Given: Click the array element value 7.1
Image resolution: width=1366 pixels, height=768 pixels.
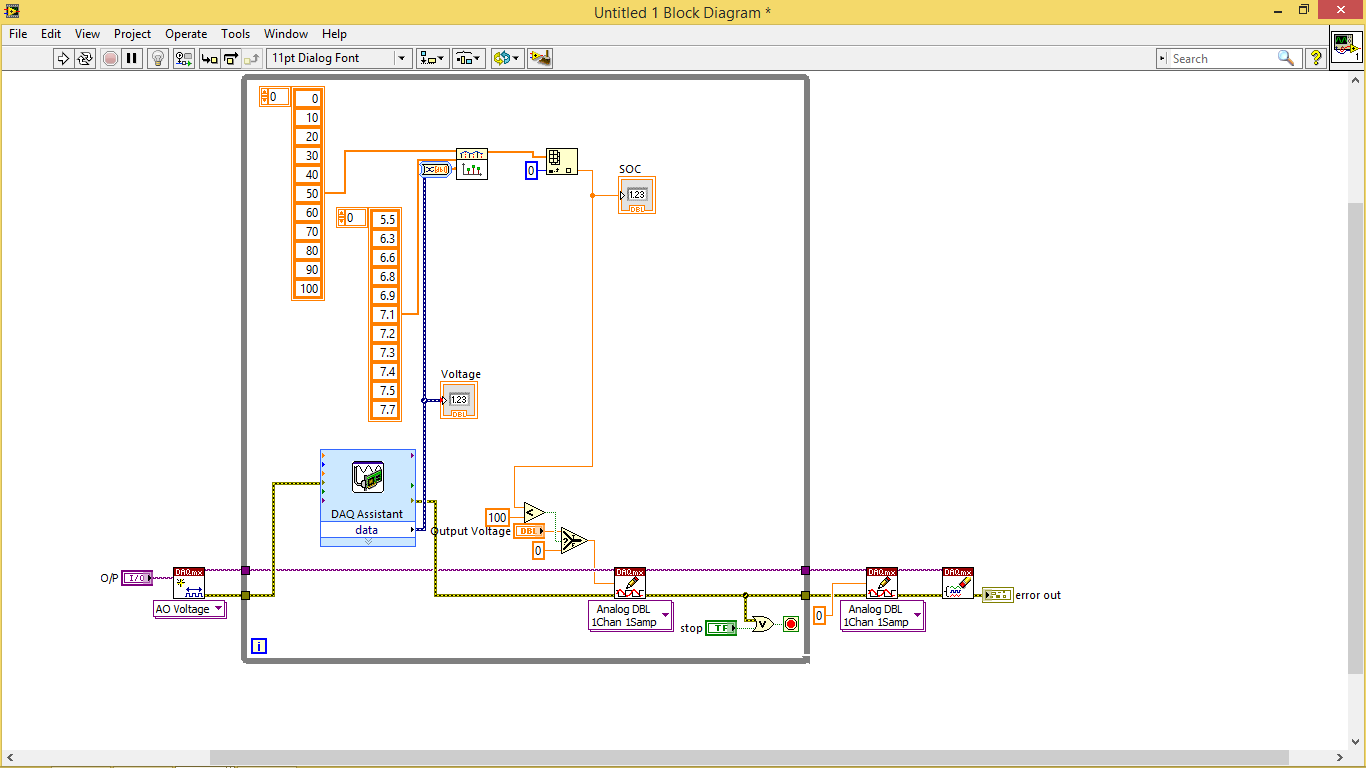Looking at the screenshot, I should point(385,315).
